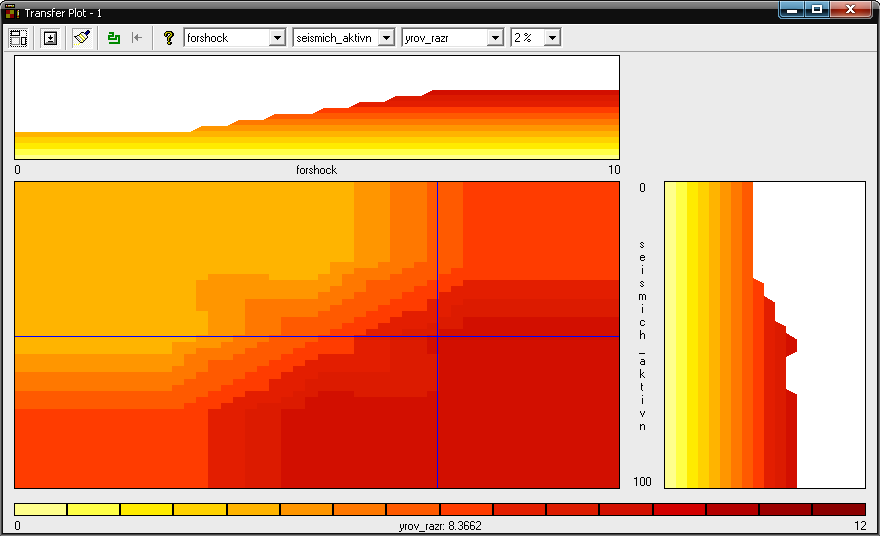Click the crosshair intersection on main plot
The height and width of the screenshot is (536, 880).
point(437,337)
